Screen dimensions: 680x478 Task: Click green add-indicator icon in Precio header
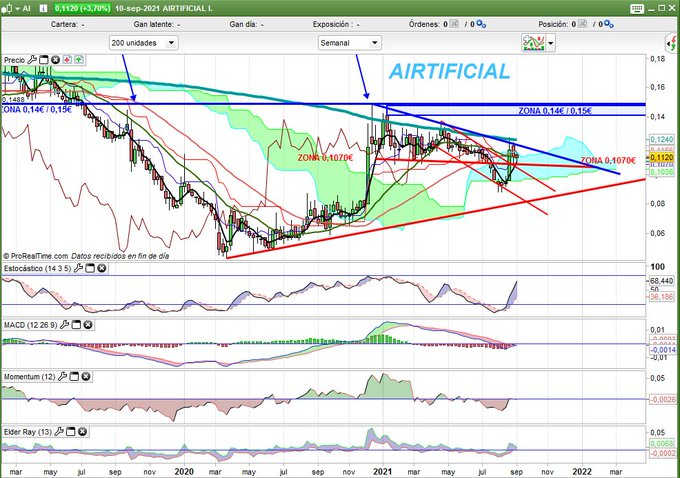pos(79,60)
